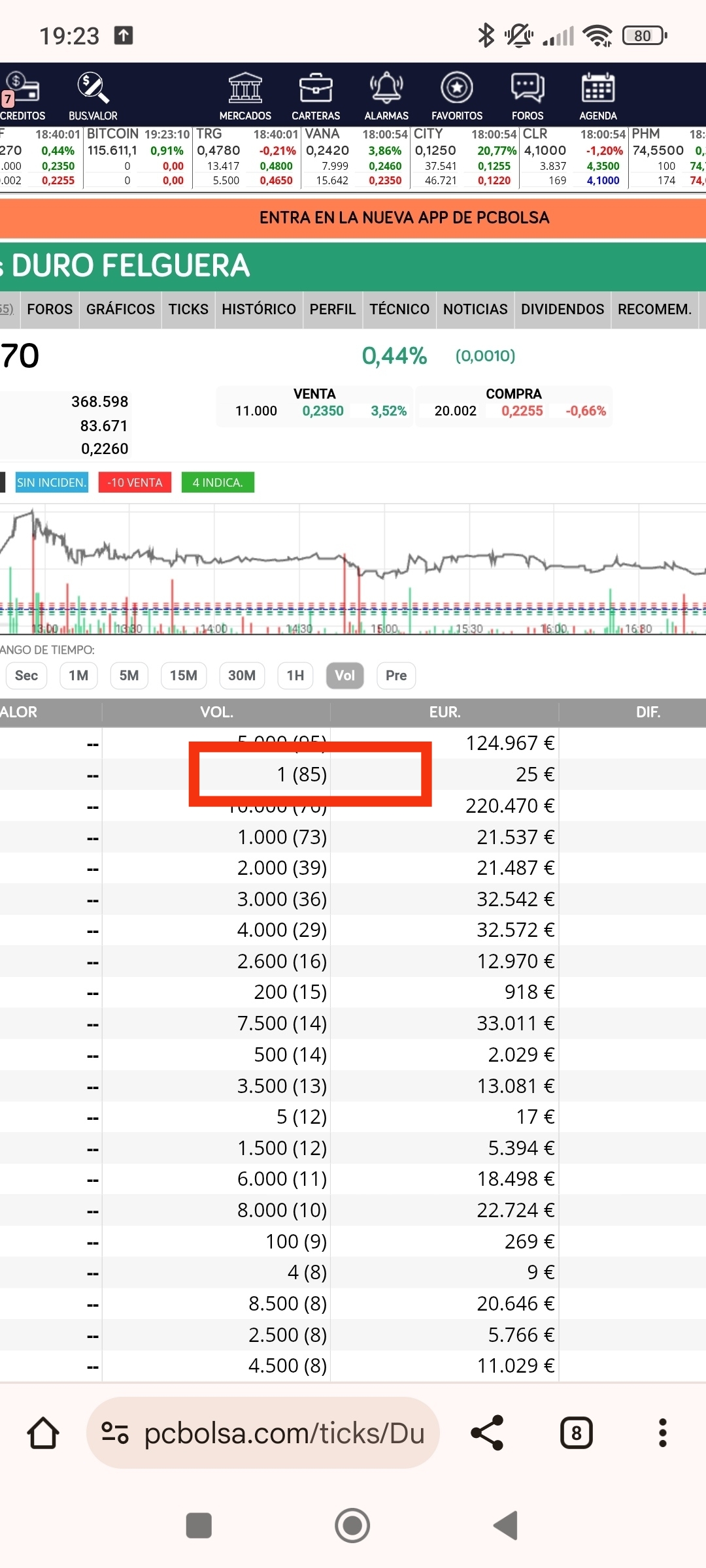Tap the 7.500 (14) volume row
Viewport: 706px width, 1568px height.
click(282, 1023)
